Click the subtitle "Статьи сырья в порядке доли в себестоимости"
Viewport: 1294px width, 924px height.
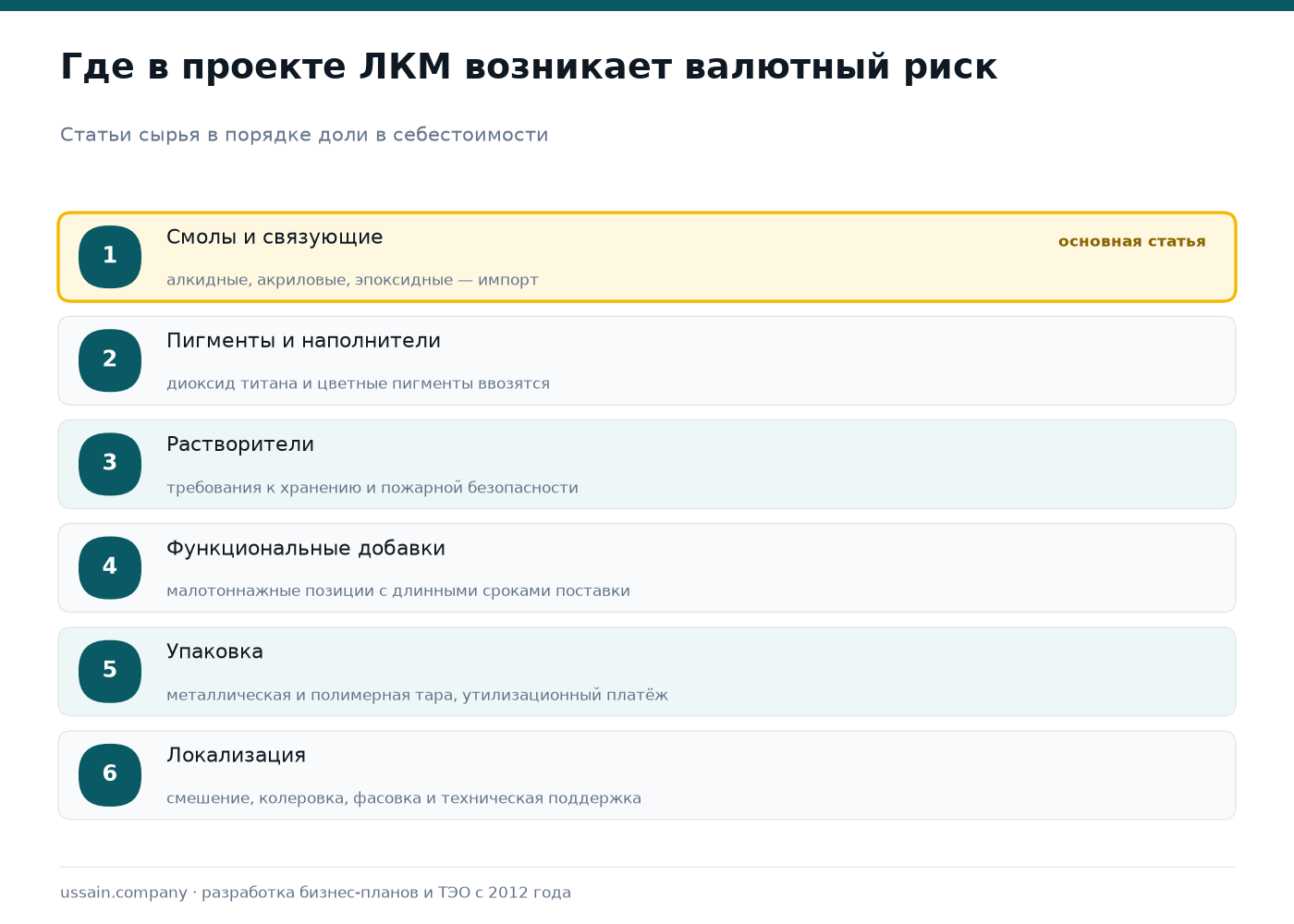pos(304,135)
